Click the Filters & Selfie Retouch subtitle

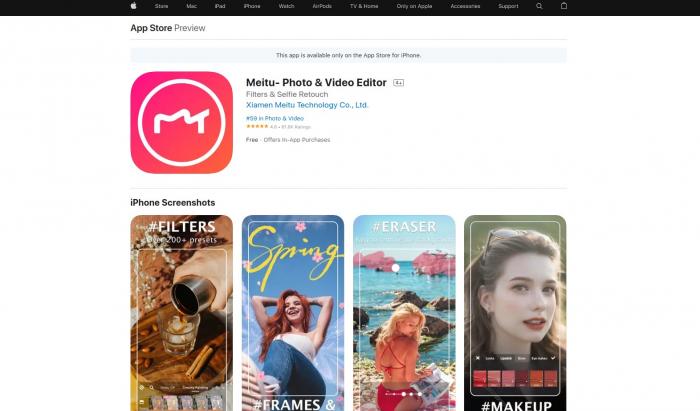click(x=287, y=94)
